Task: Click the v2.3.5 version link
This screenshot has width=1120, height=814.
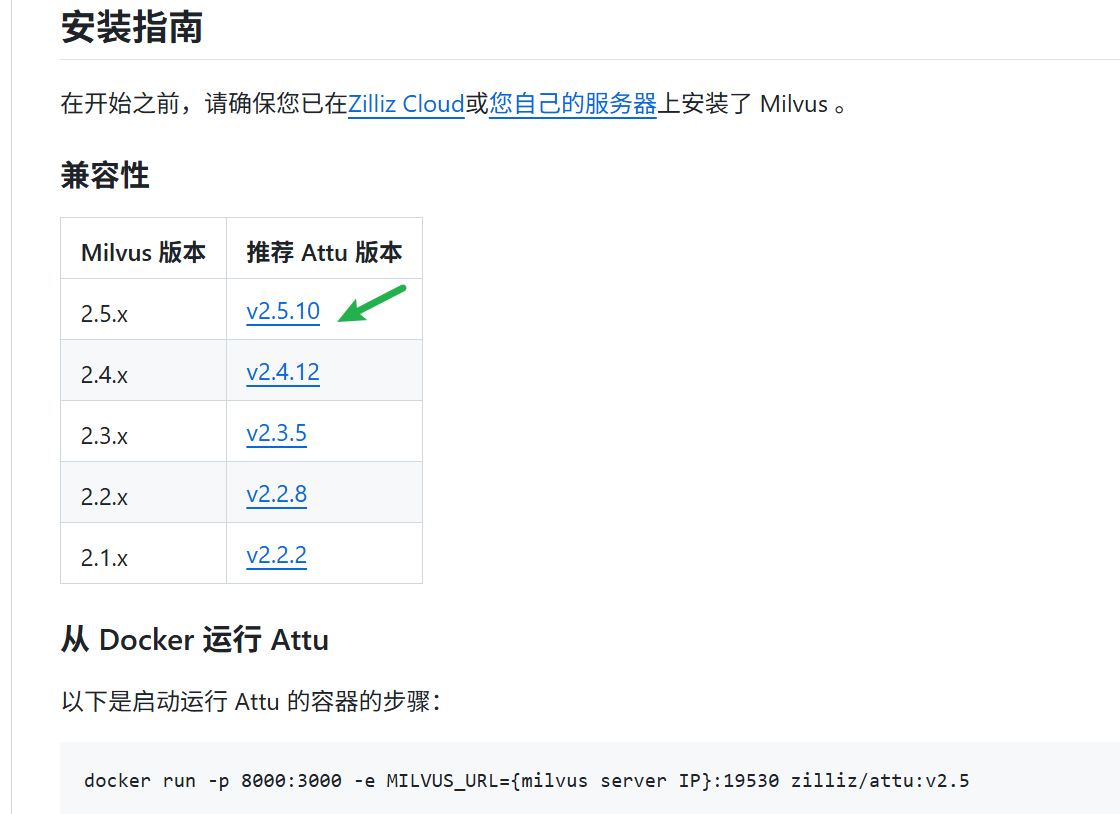Action: [276, 433]
